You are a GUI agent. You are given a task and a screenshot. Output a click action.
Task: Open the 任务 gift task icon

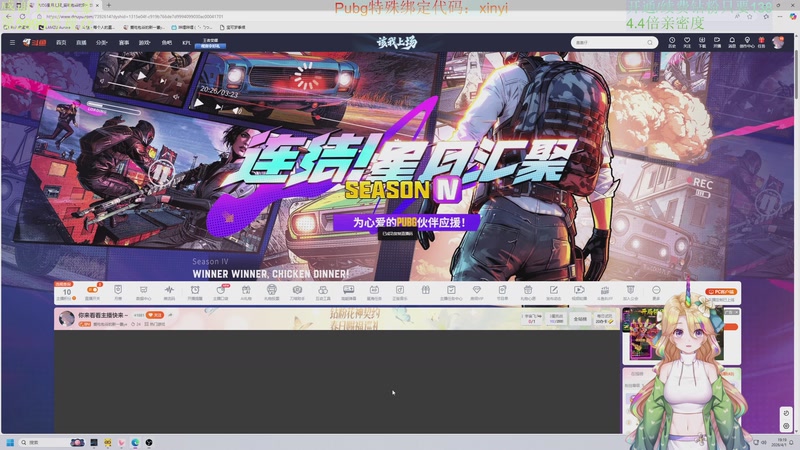click(761, 42)
